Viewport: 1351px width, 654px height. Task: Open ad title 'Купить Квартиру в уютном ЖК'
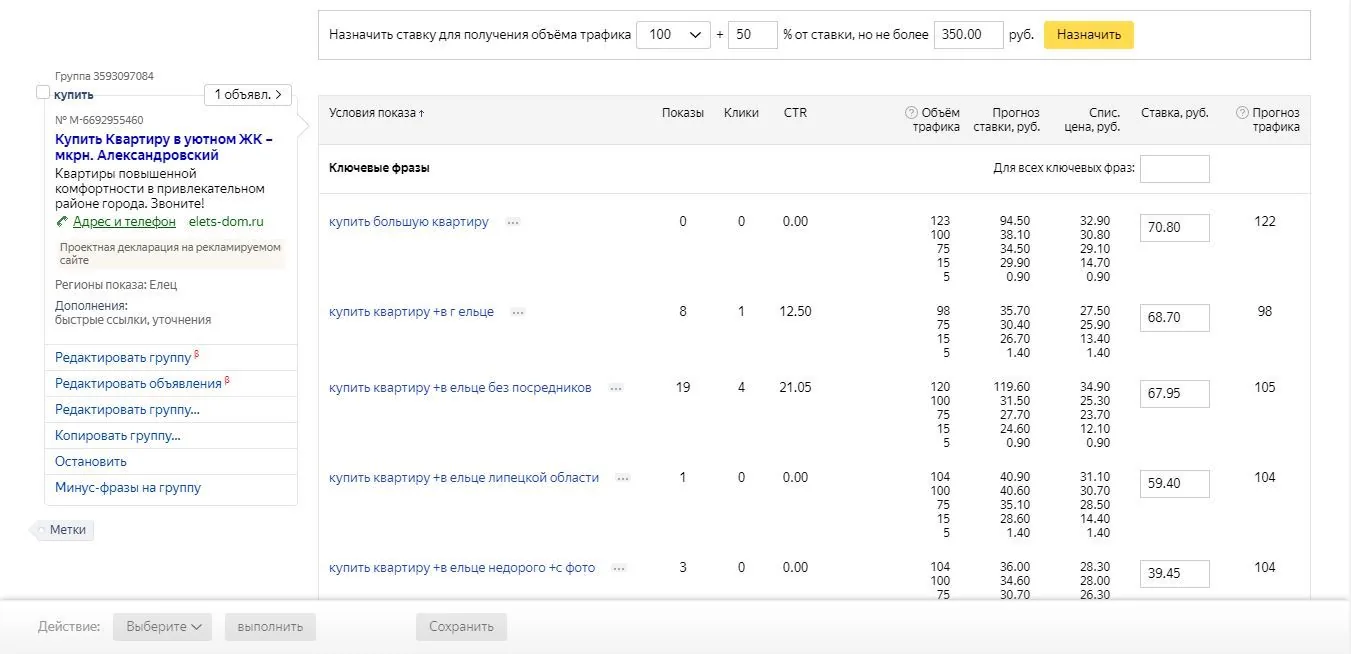[x=164, y=147]
